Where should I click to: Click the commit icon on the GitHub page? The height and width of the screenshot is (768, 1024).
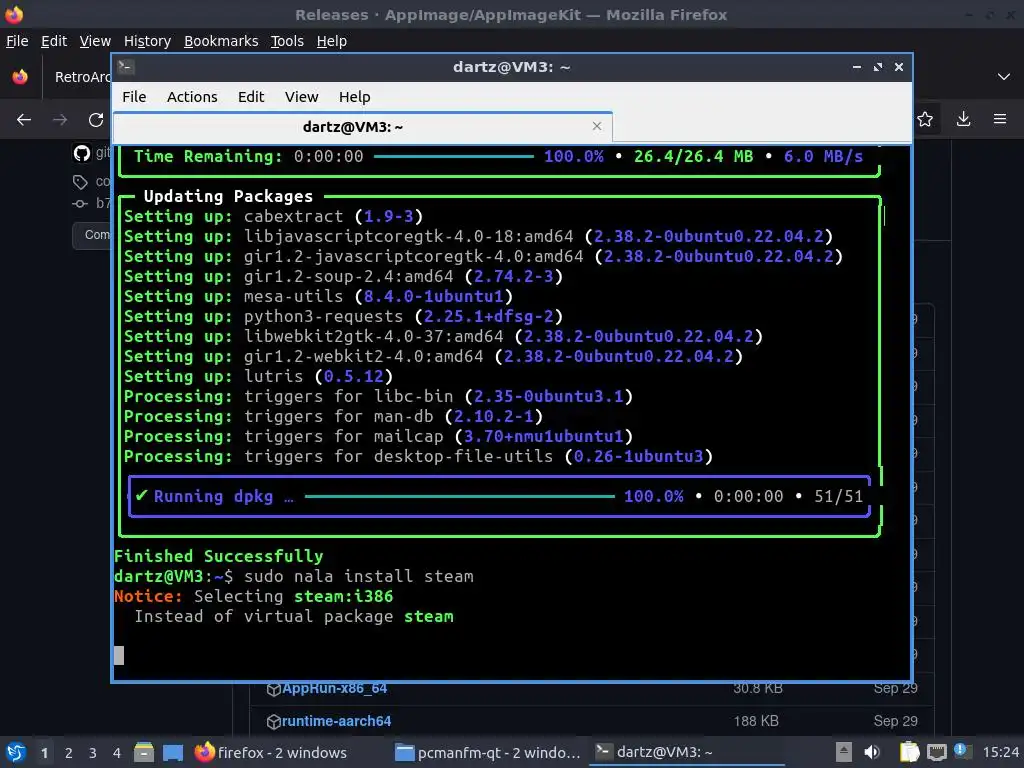coord(80,204)
